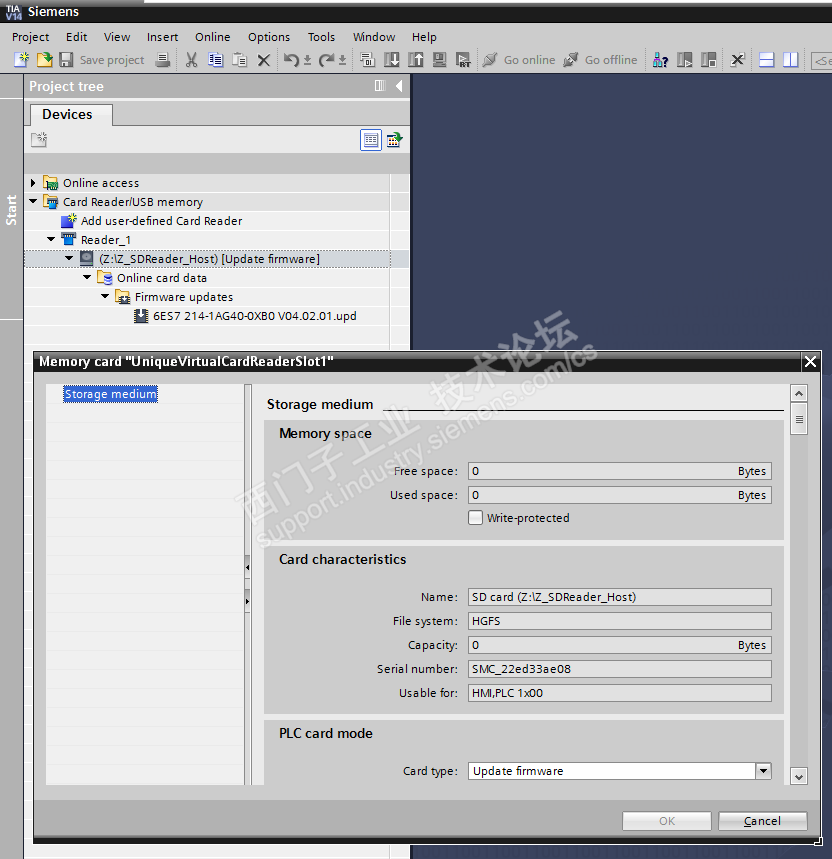The width and height of the screenshot is (832, 859).
Task: Click the dialog scrollbar thumb
Action: point(799,419)
